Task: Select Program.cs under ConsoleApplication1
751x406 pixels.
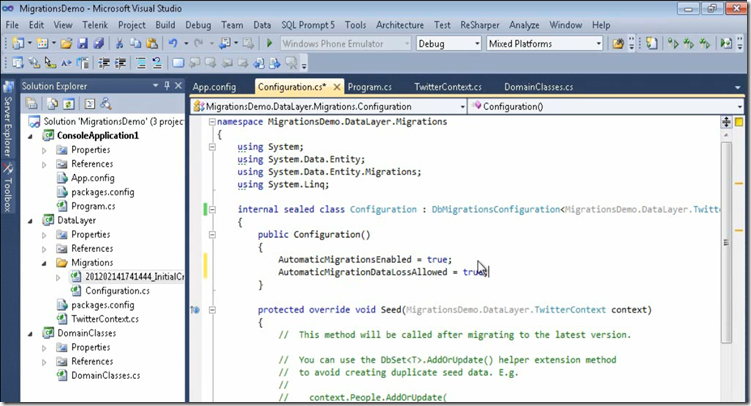Action: (x=93, y=206)
